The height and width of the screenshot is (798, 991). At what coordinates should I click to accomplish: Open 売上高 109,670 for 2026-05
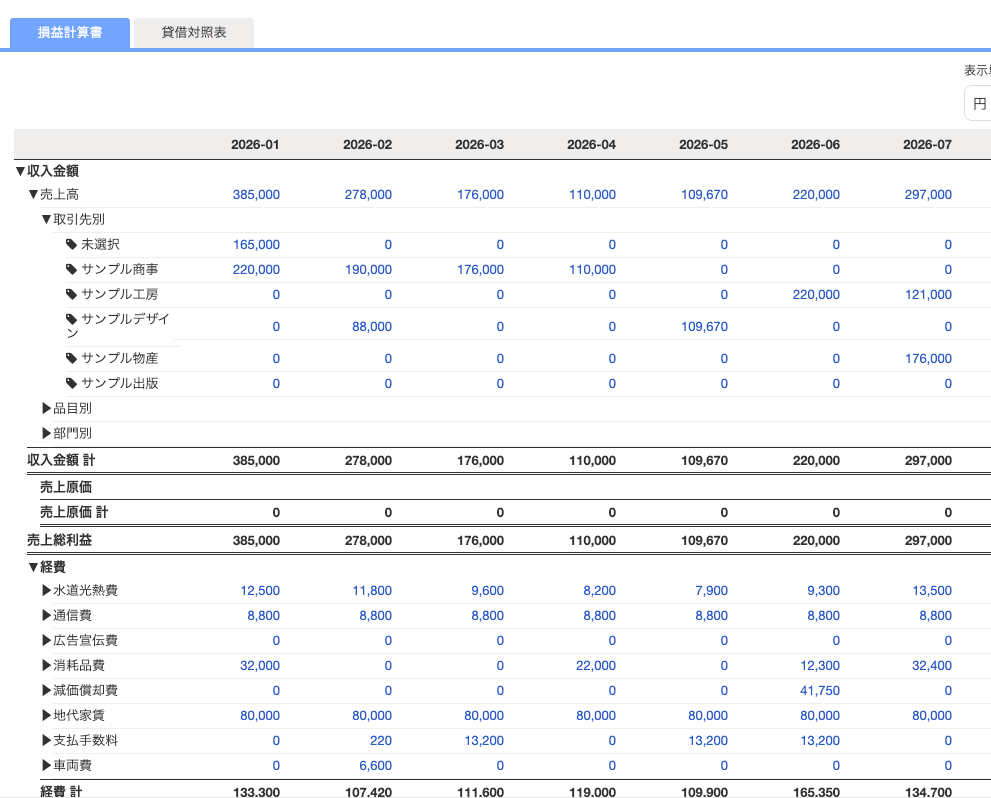(x=704, y=195)
